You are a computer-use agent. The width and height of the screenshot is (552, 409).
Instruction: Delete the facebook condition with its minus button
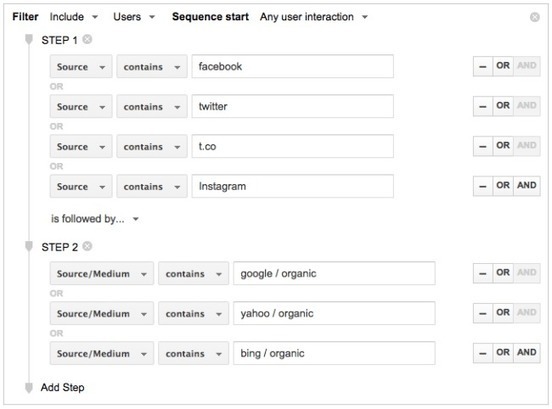click(483, 66)
